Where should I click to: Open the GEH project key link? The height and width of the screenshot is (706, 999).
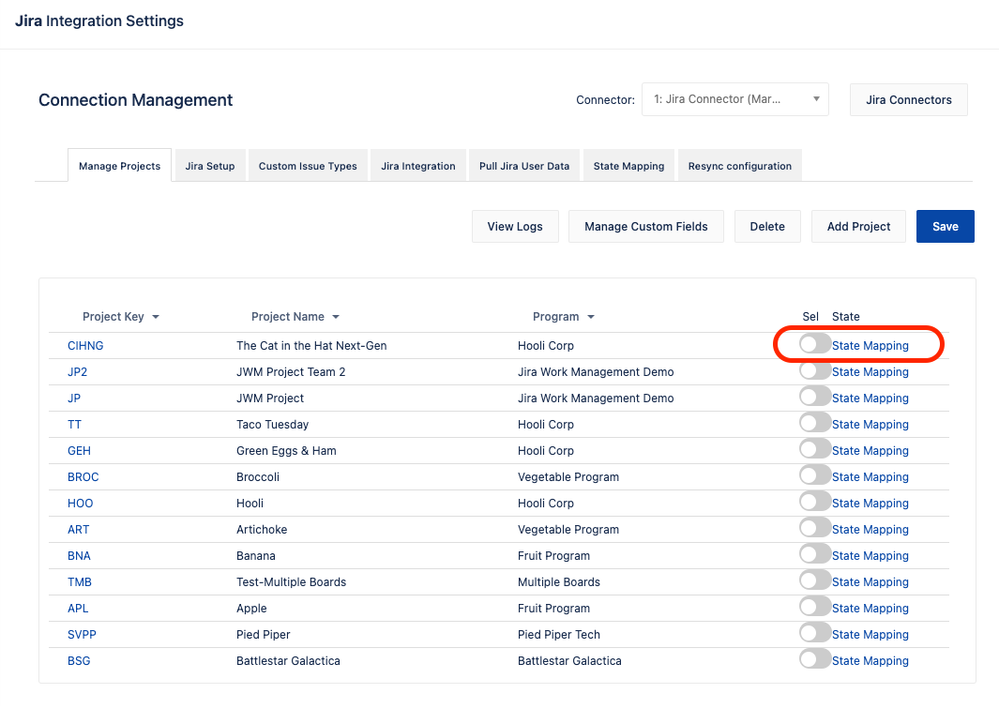coord(79,450)
